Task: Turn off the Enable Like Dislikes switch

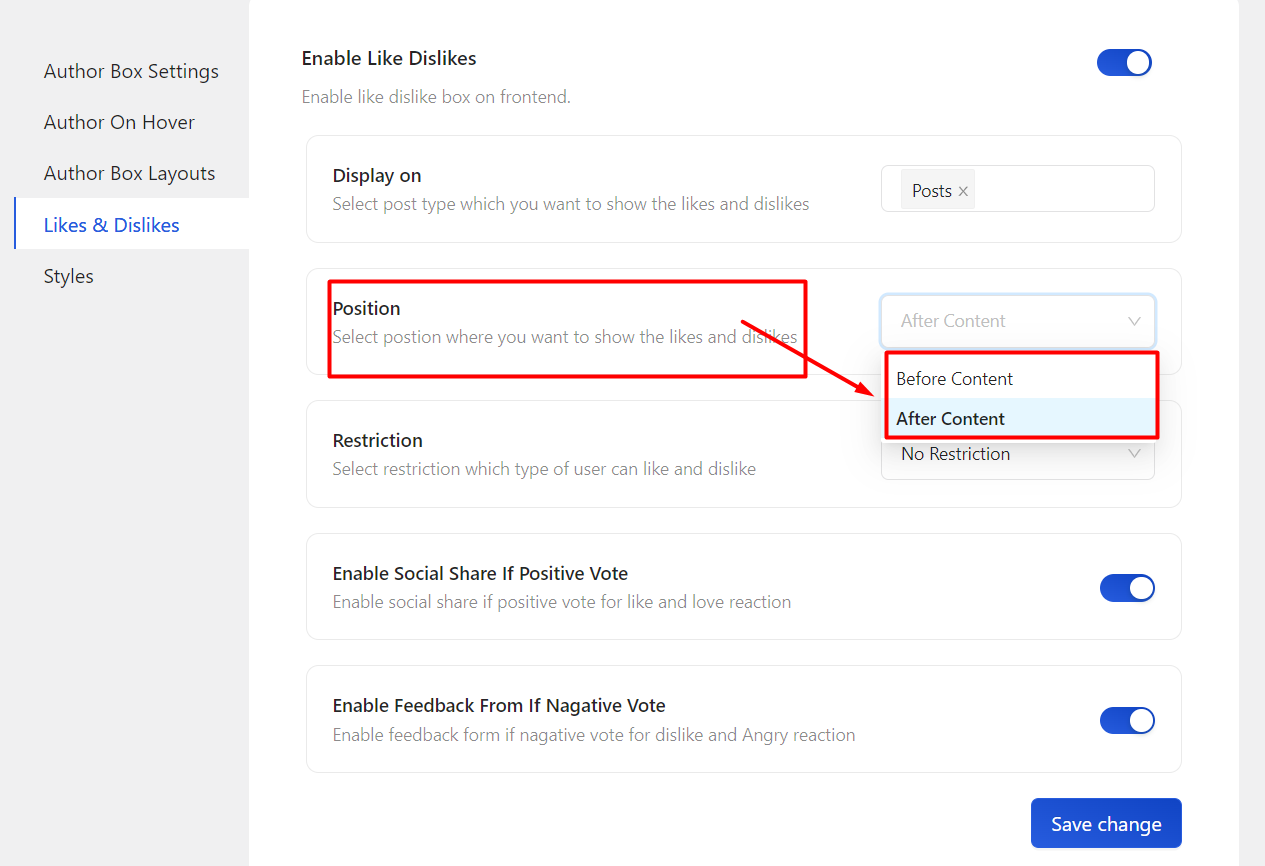Action: (1124, 63)
